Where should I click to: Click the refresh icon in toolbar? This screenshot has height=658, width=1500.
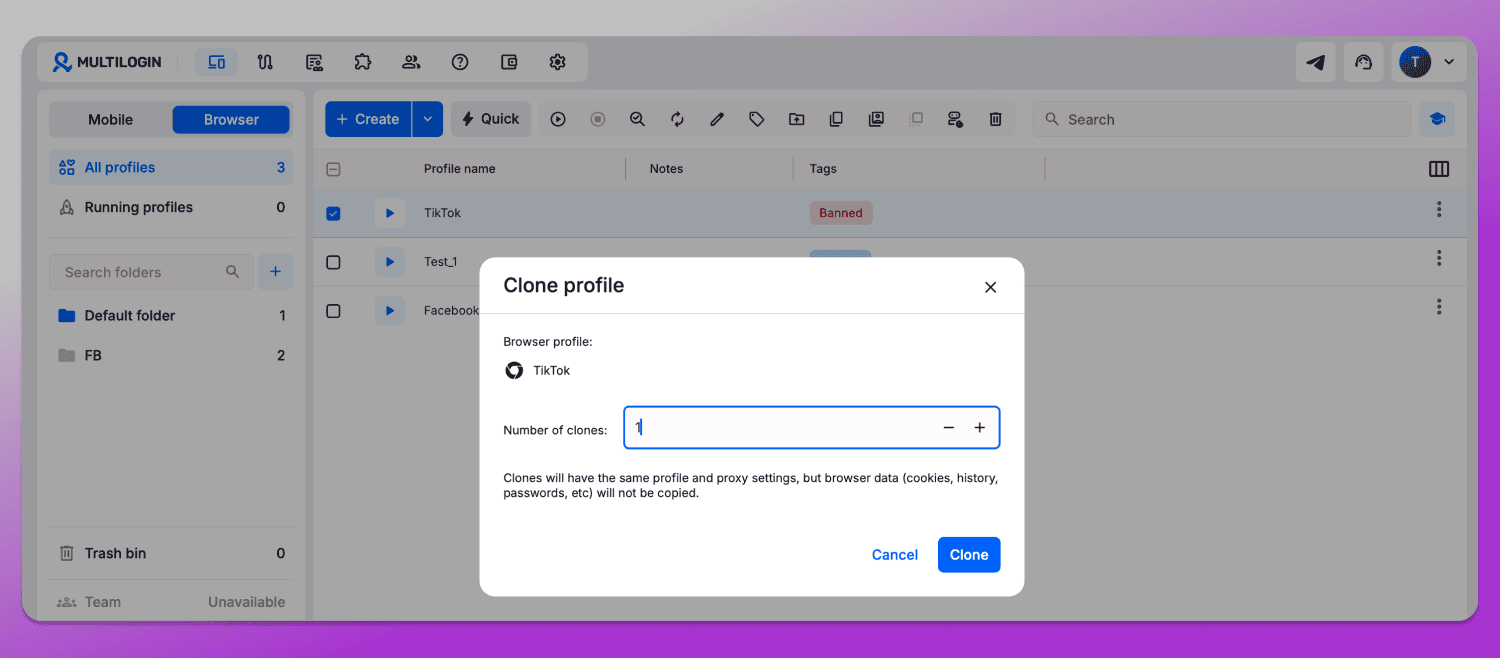click(x=677, y=119)
